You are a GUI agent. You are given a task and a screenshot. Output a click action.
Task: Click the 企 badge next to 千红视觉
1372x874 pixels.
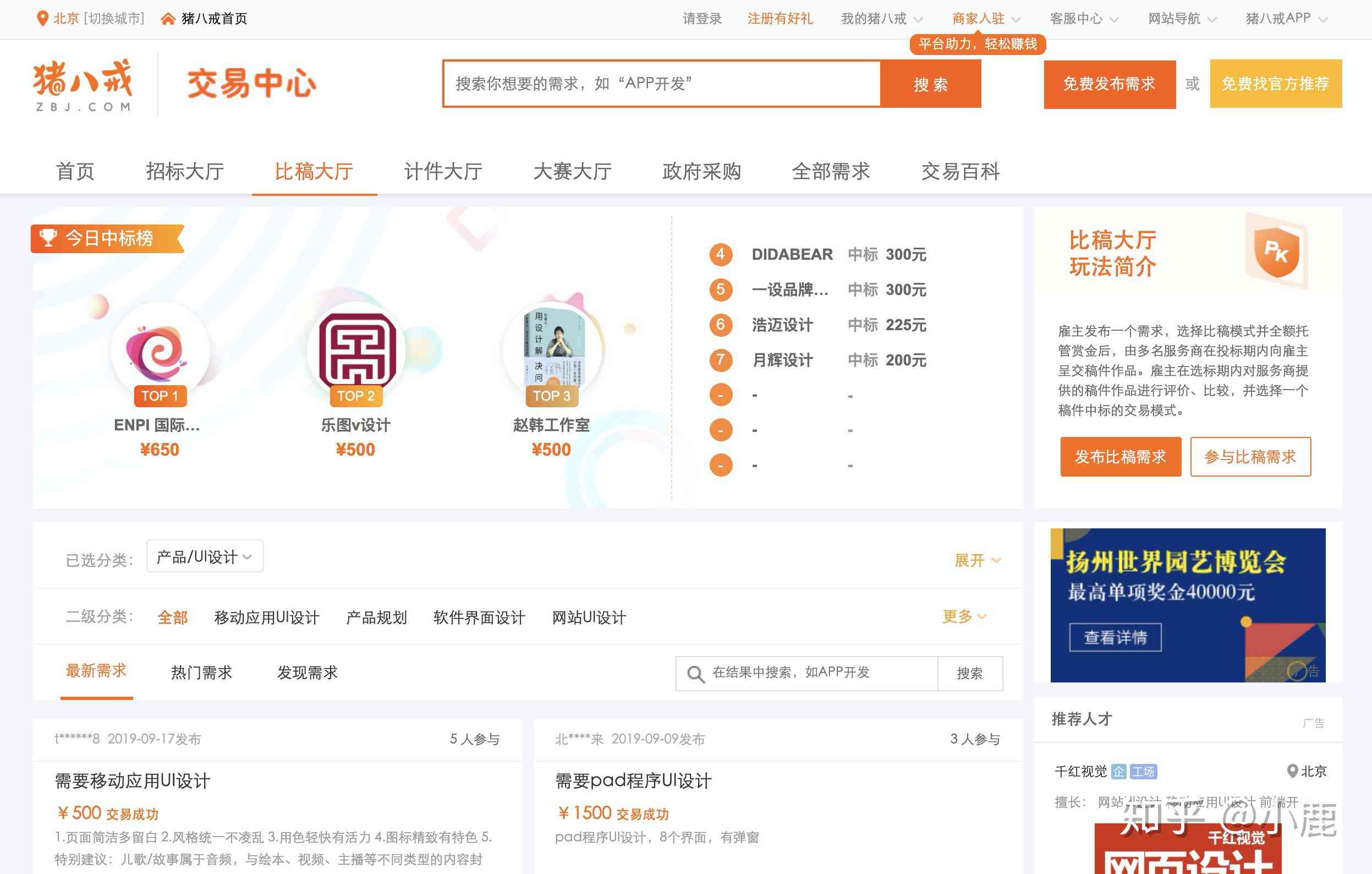tap(1118, 772)
